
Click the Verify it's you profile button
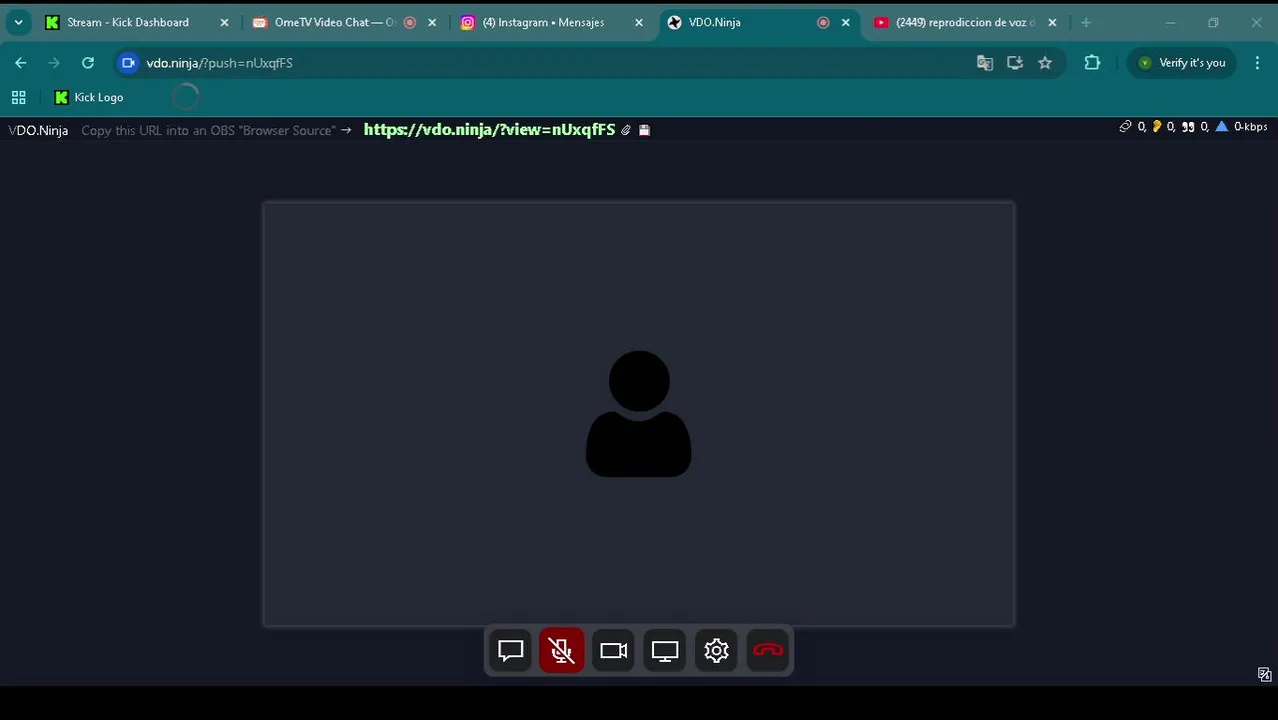pos(1182,63)
